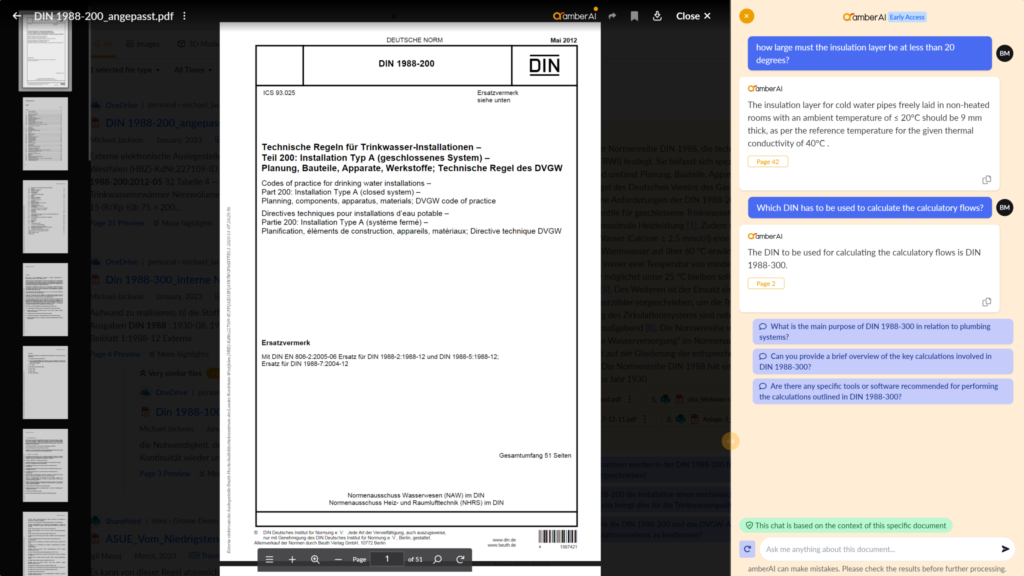The width and height of the screenshot is (1024, 576).
Task: Share the document via the forward arrow
Action: 612,16
